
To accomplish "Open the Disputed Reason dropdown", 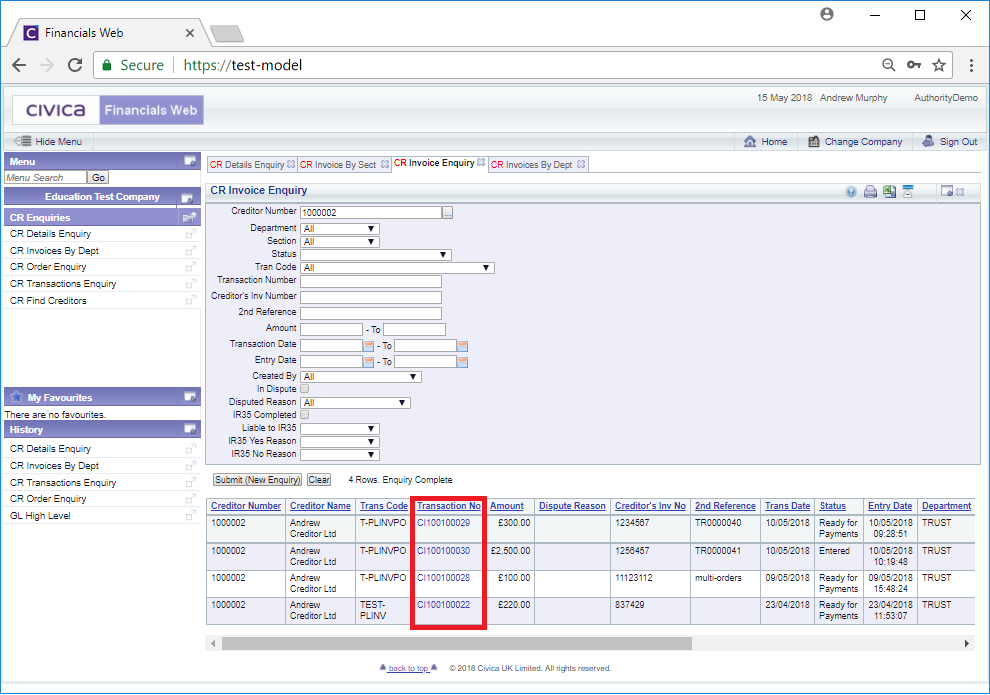I will pos(355,403).
